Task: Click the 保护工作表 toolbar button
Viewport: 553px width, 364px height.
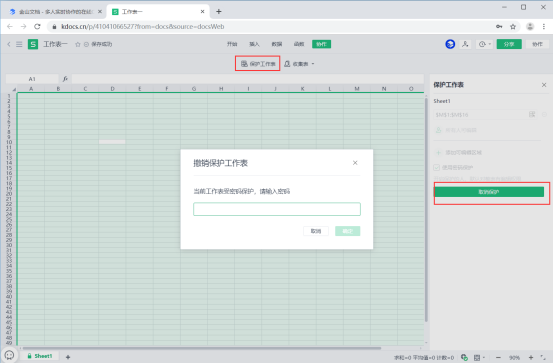Action: pos(258,63)
